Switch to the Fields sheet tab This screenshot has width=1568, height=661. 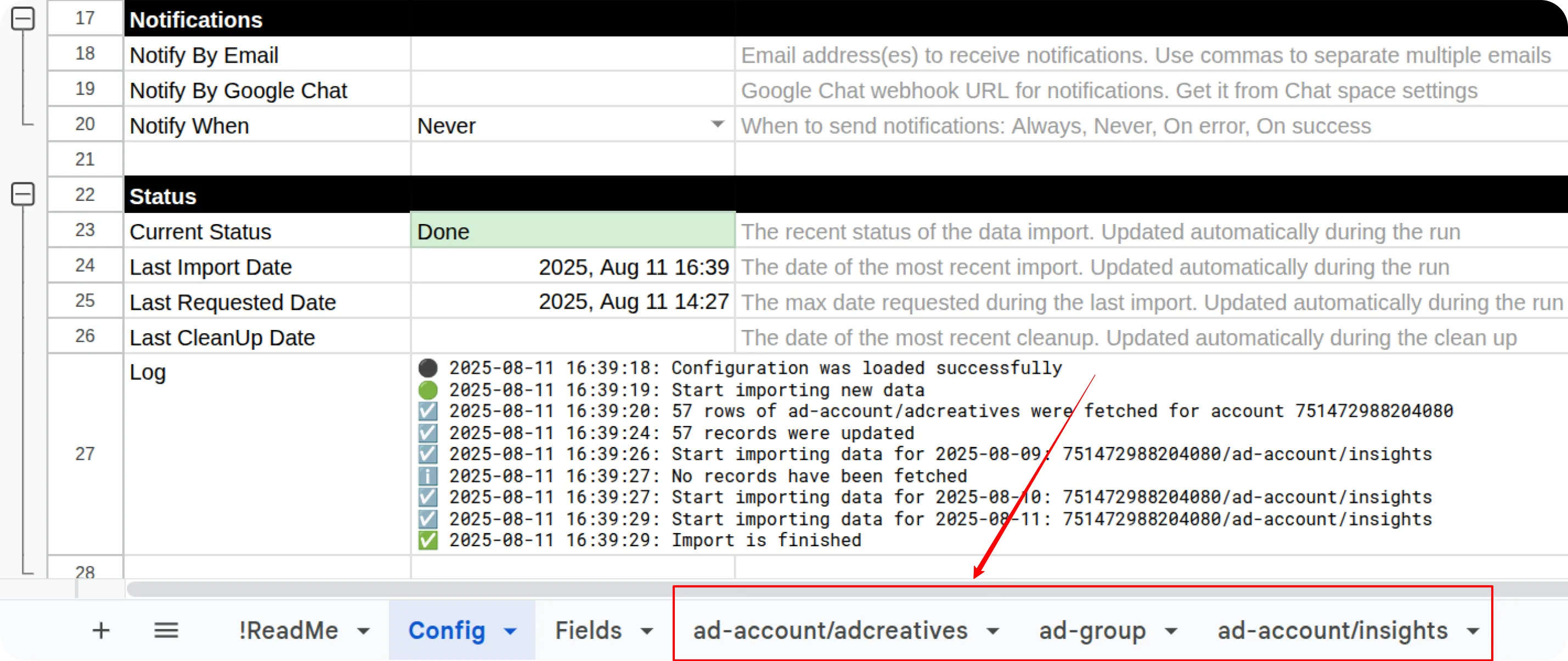pyautogui.click(x=588, y=631)
